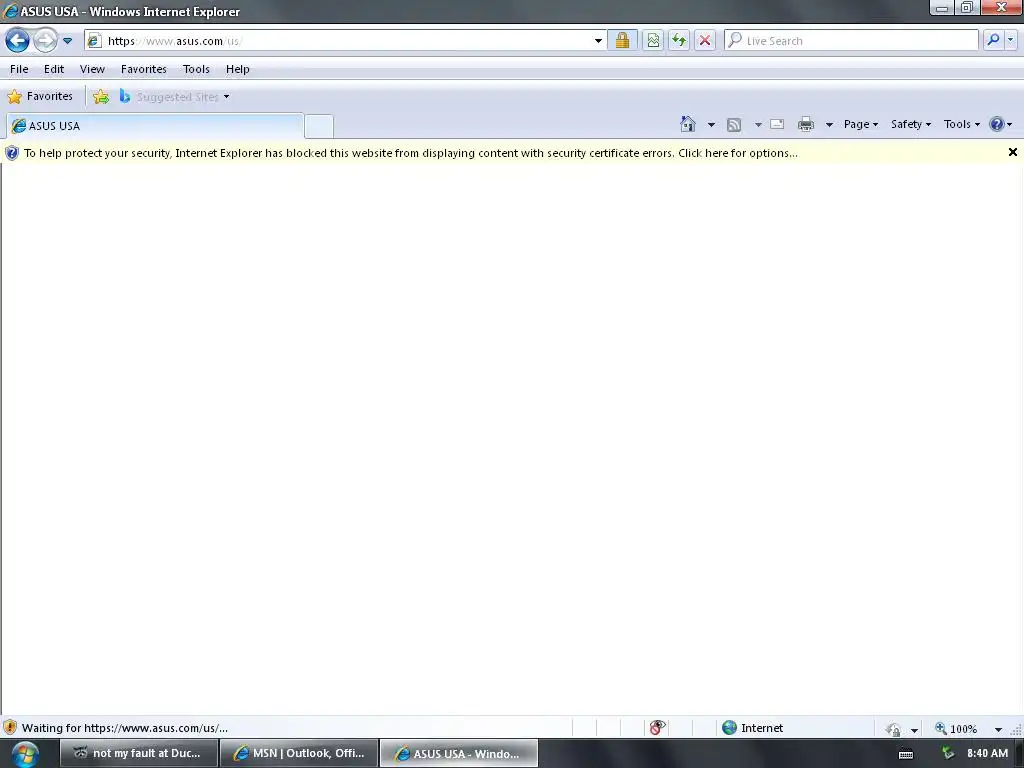
Task: Open the Edit menu
Action: pos(54,69)
